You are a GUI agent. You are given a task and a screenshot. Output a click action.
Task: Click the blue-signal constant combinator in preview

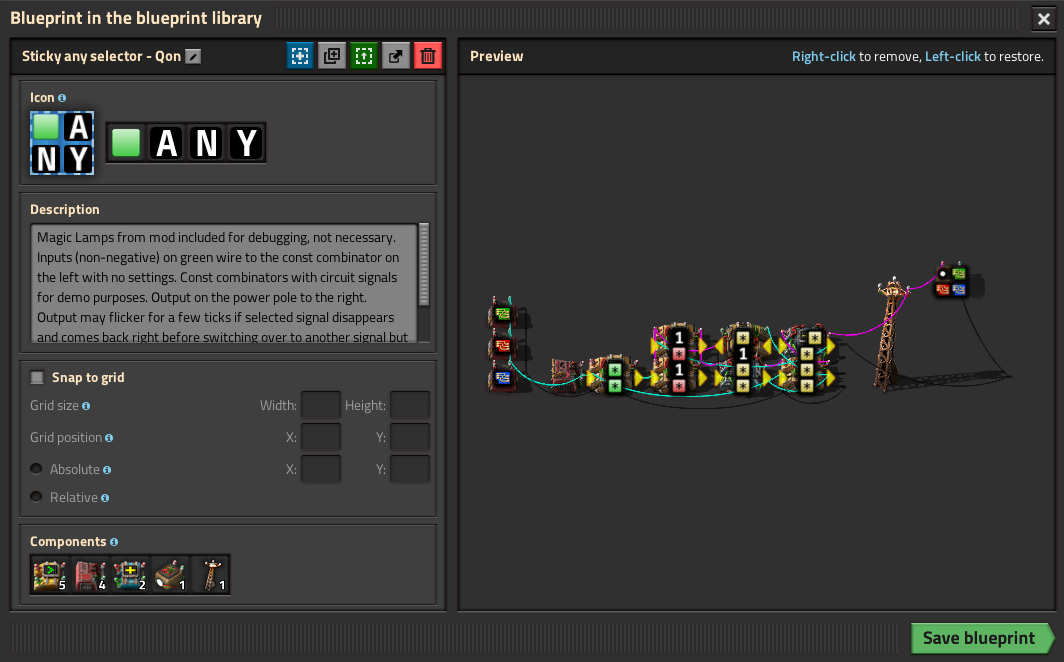click(x=502, y=378)
